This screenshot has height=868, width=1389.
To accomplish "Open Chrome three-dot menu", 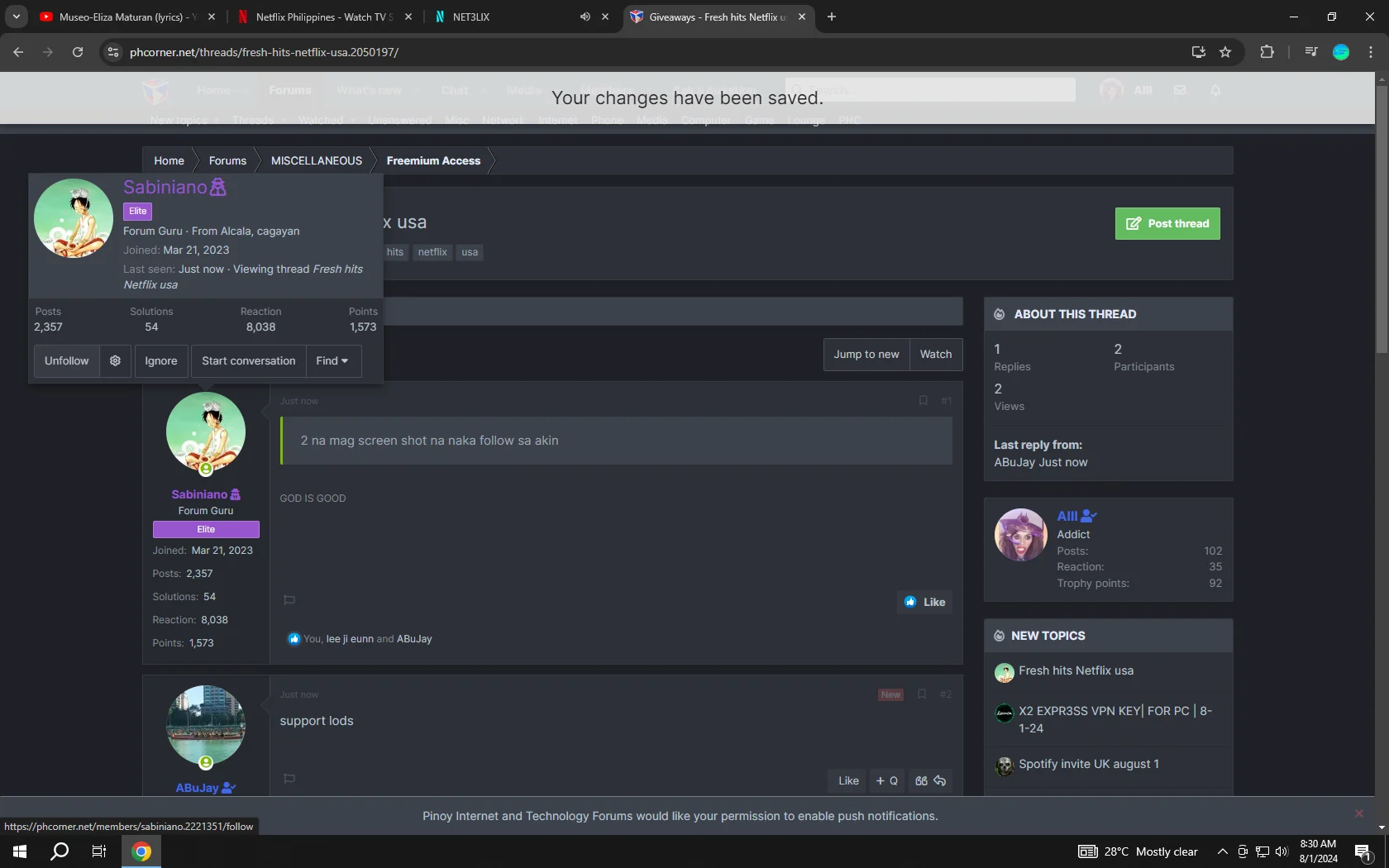I will click(1371, 52).
